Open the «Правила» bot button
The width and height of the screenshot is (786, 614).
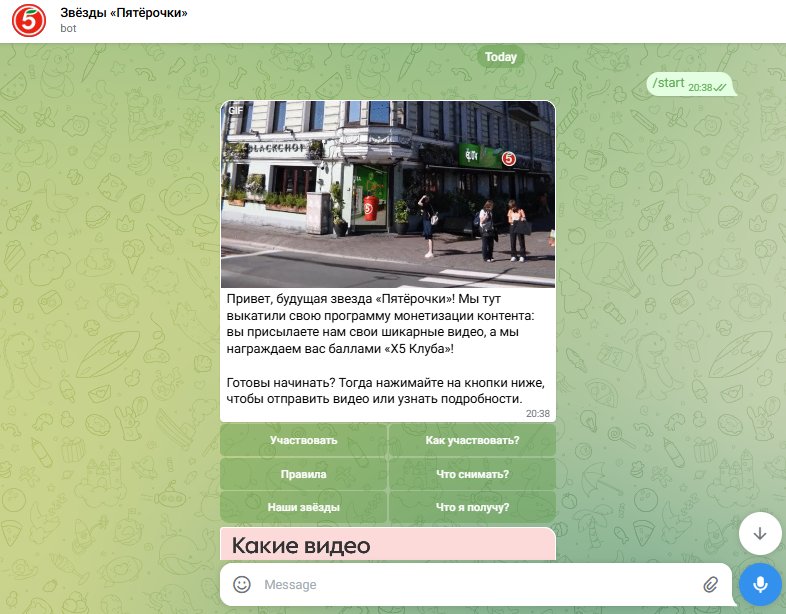(303, 474)
